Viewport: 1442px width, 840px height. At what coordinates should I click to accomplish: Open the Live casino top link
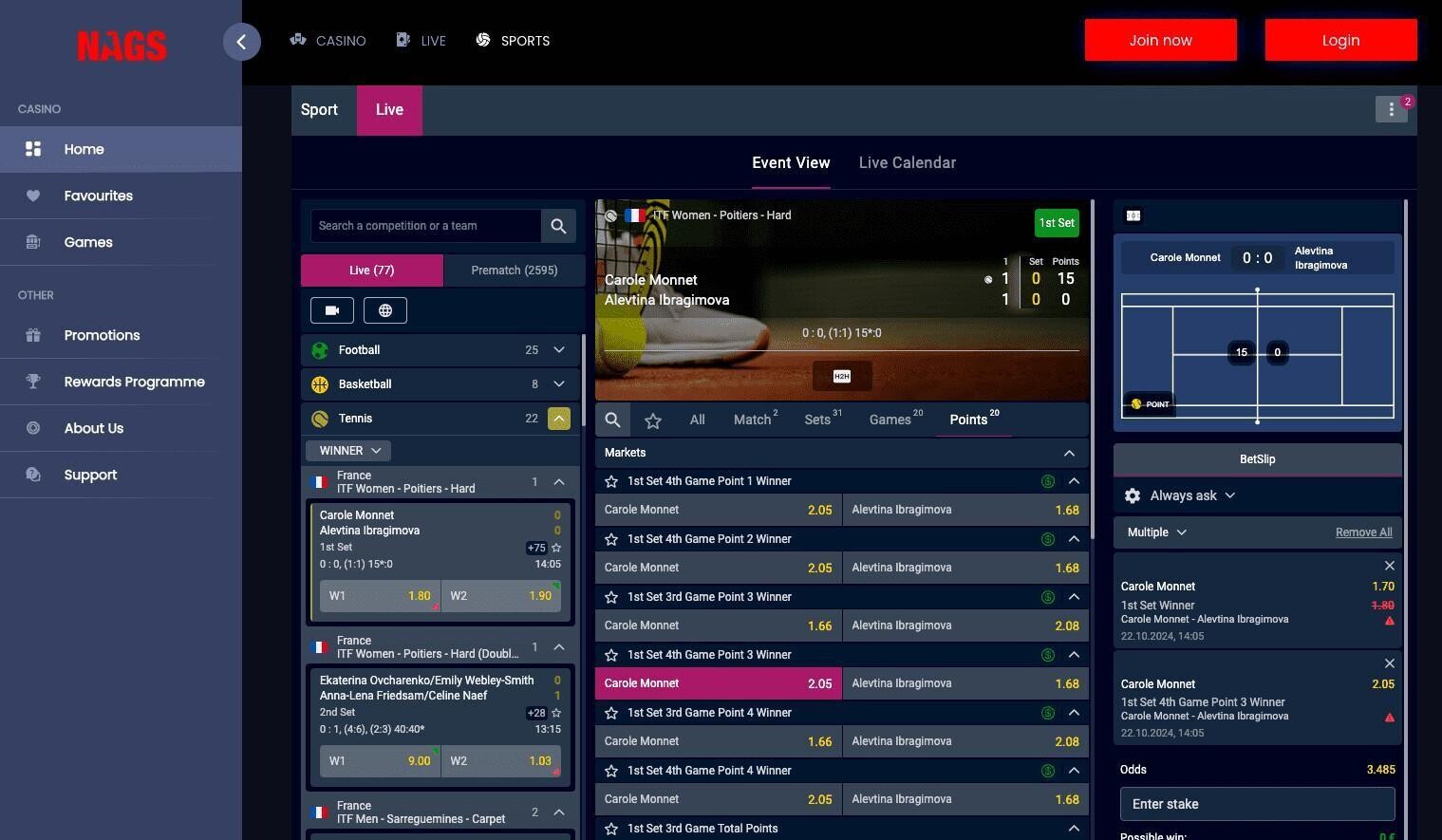421,41
